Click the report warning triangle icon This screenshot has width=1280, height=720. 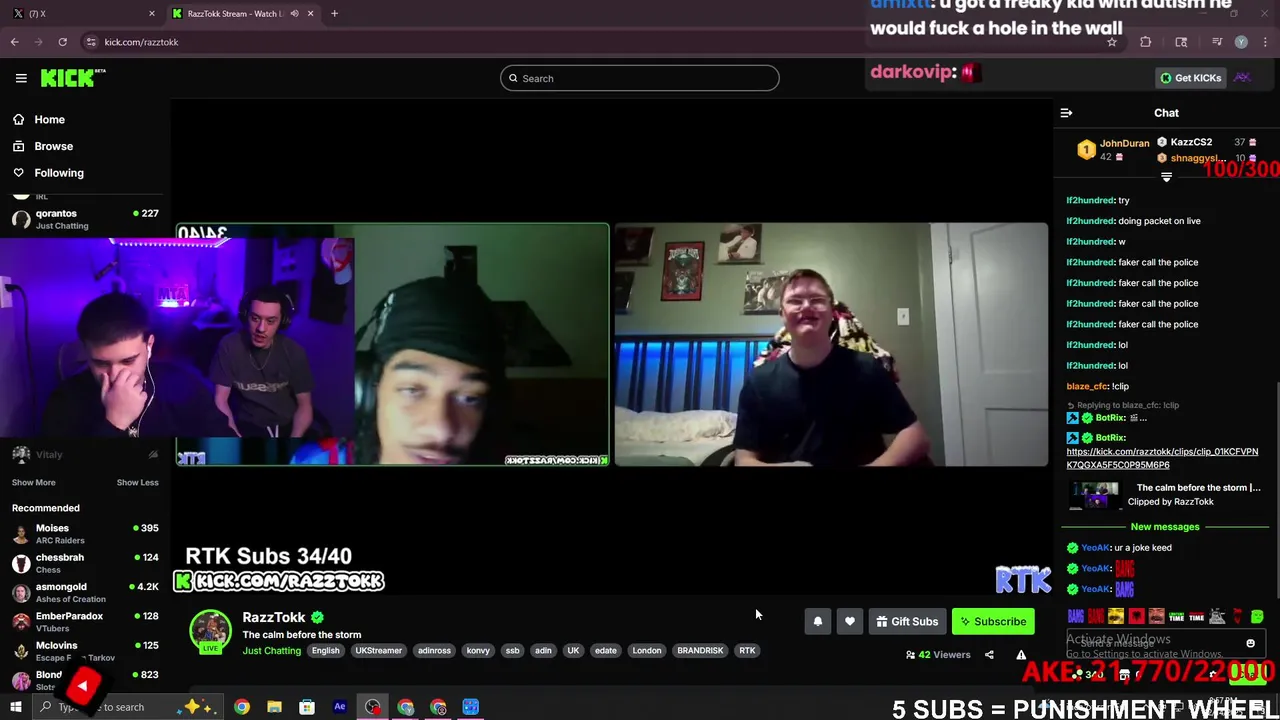coord(1021,655)
